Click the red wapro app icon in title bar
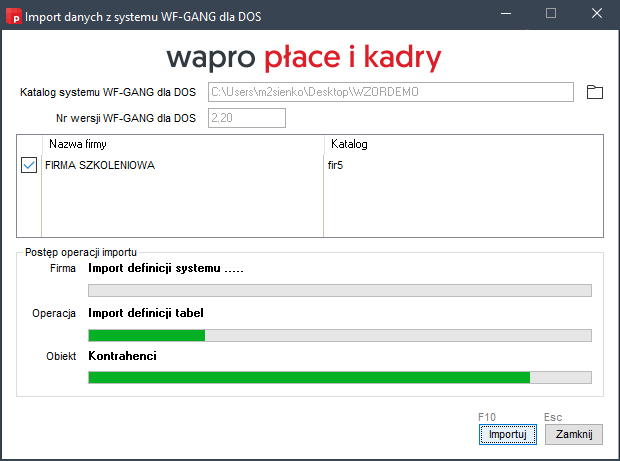Viewport: 620px width, 461px height. (13, 16)
